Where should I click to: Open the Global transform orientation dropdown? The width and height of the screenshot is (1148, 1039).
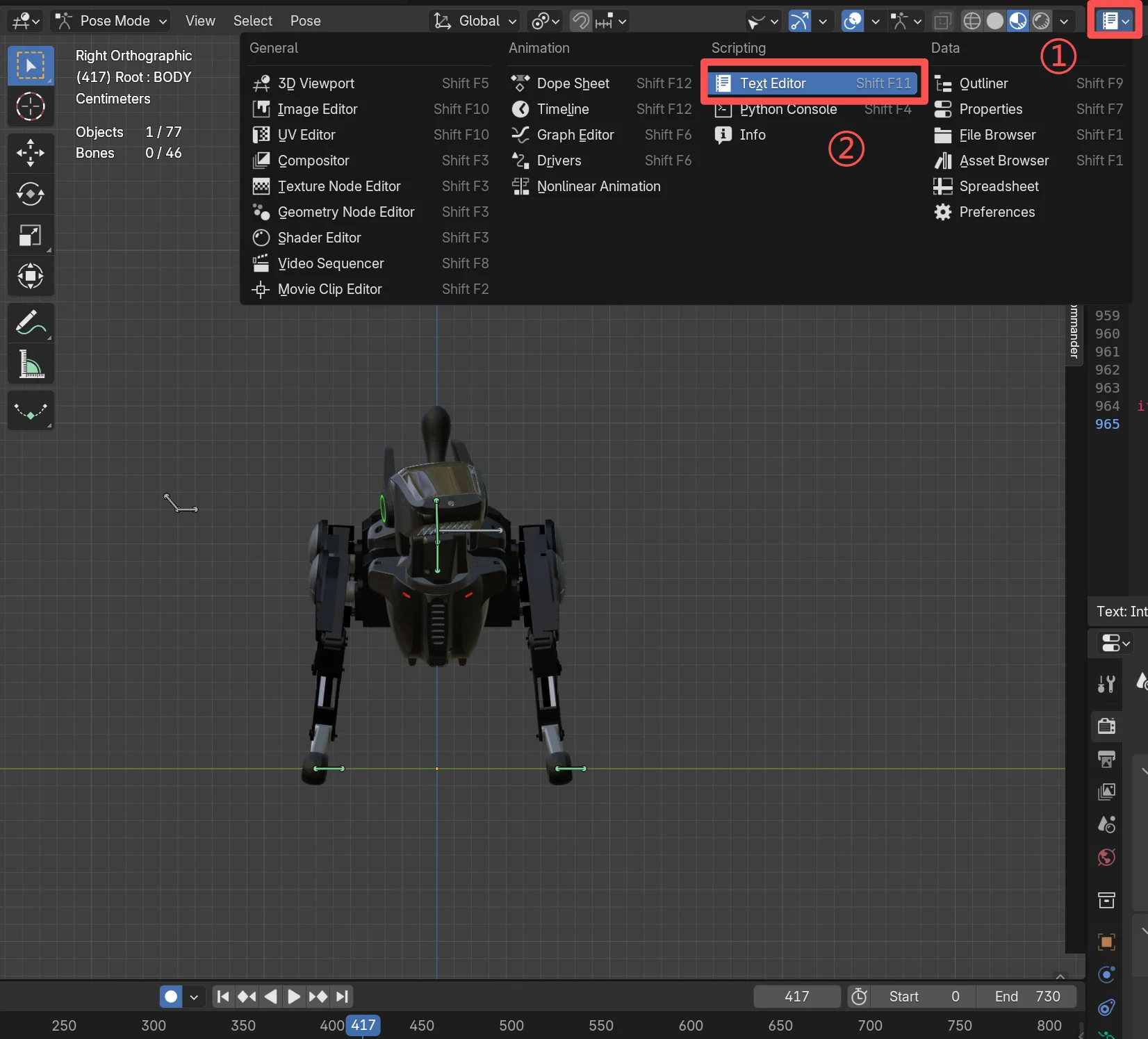[475, 21]
